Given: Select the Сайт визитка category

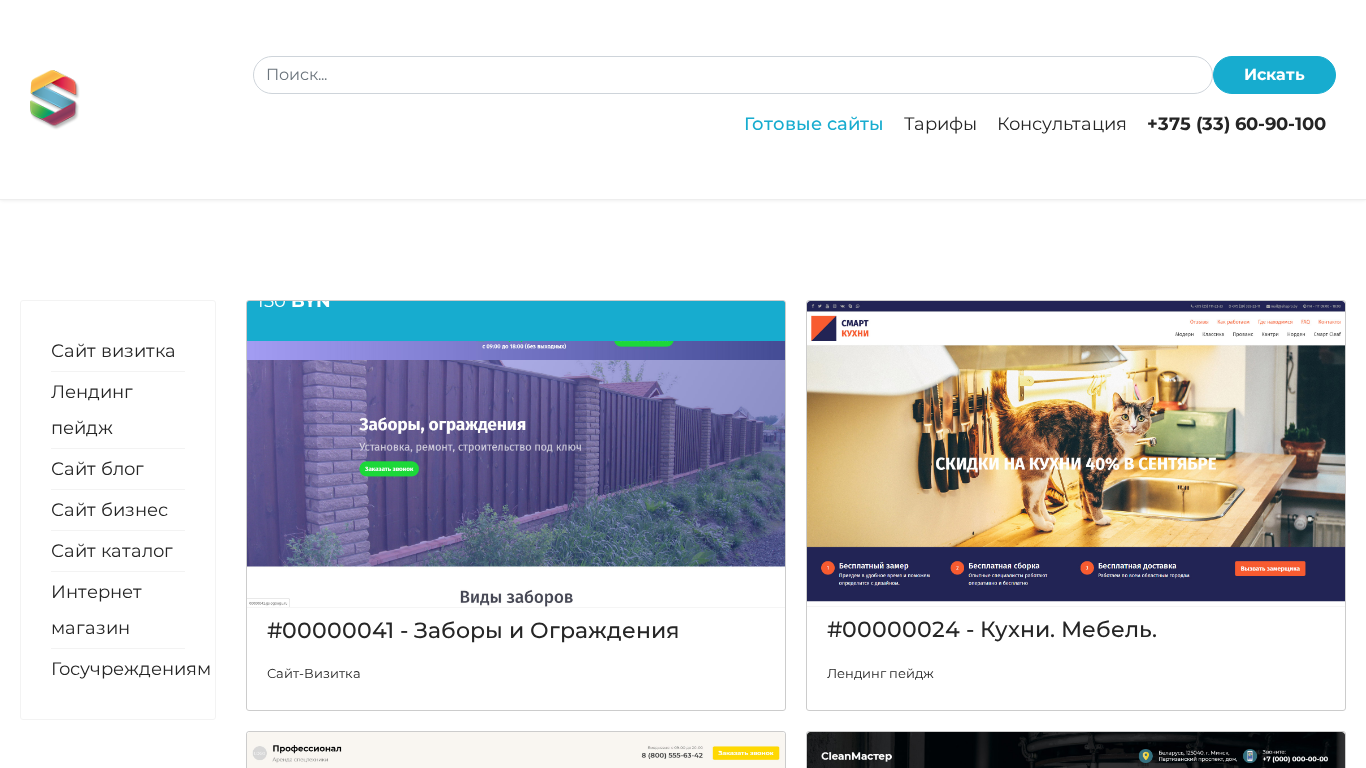Looking at the screenshot, I should tap(113, 351).
